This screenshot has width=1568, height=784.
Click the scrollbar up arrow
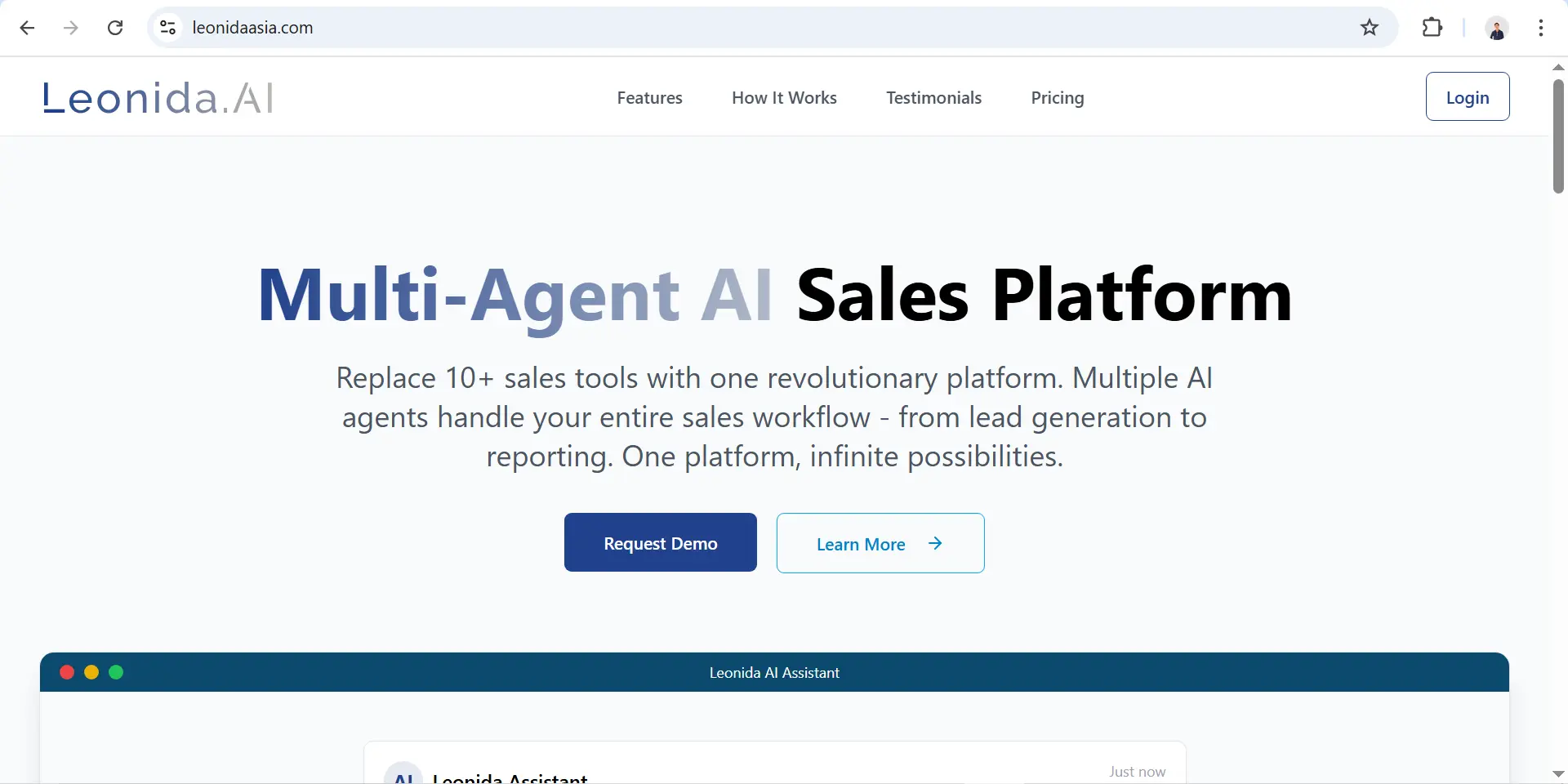click(x=1558, y=67)
